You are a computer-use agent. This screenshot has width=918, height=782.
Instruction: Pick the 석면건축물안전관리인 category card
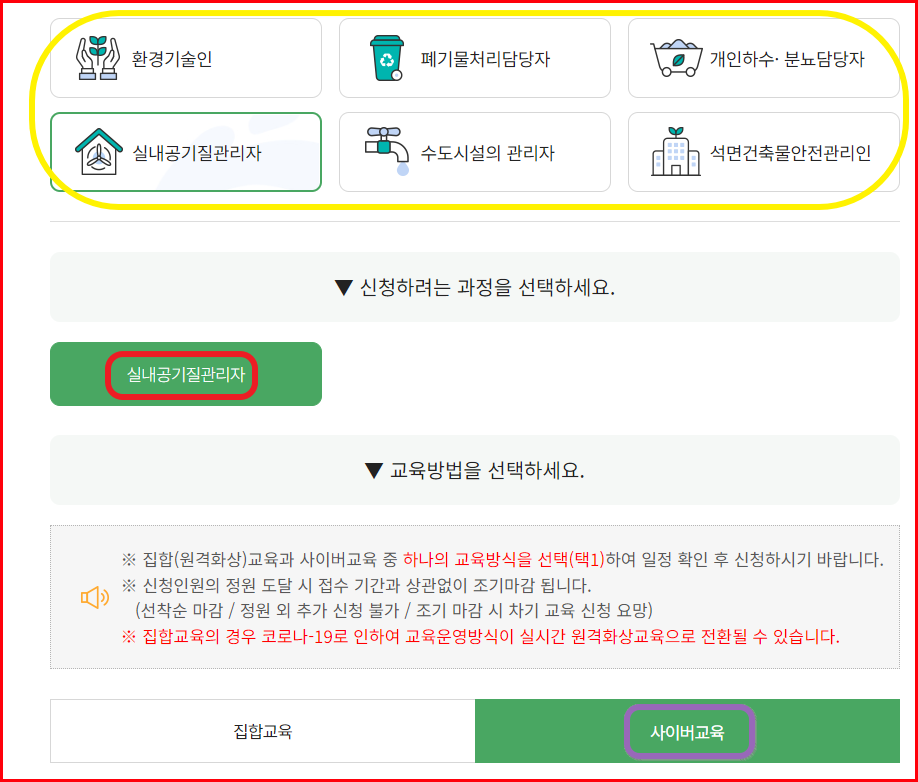coord(763,152)
